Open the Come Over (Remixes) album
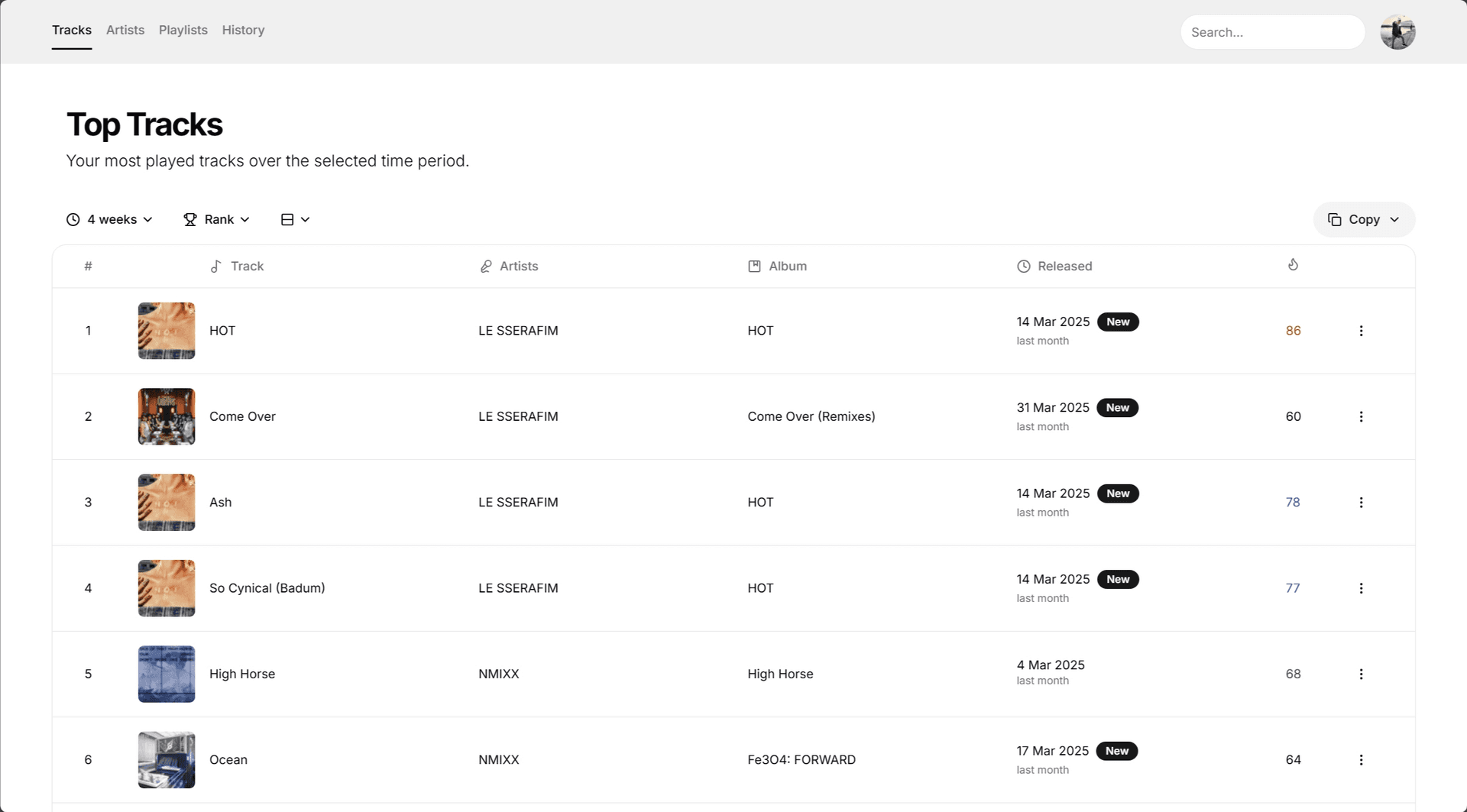 click(811, 416)
